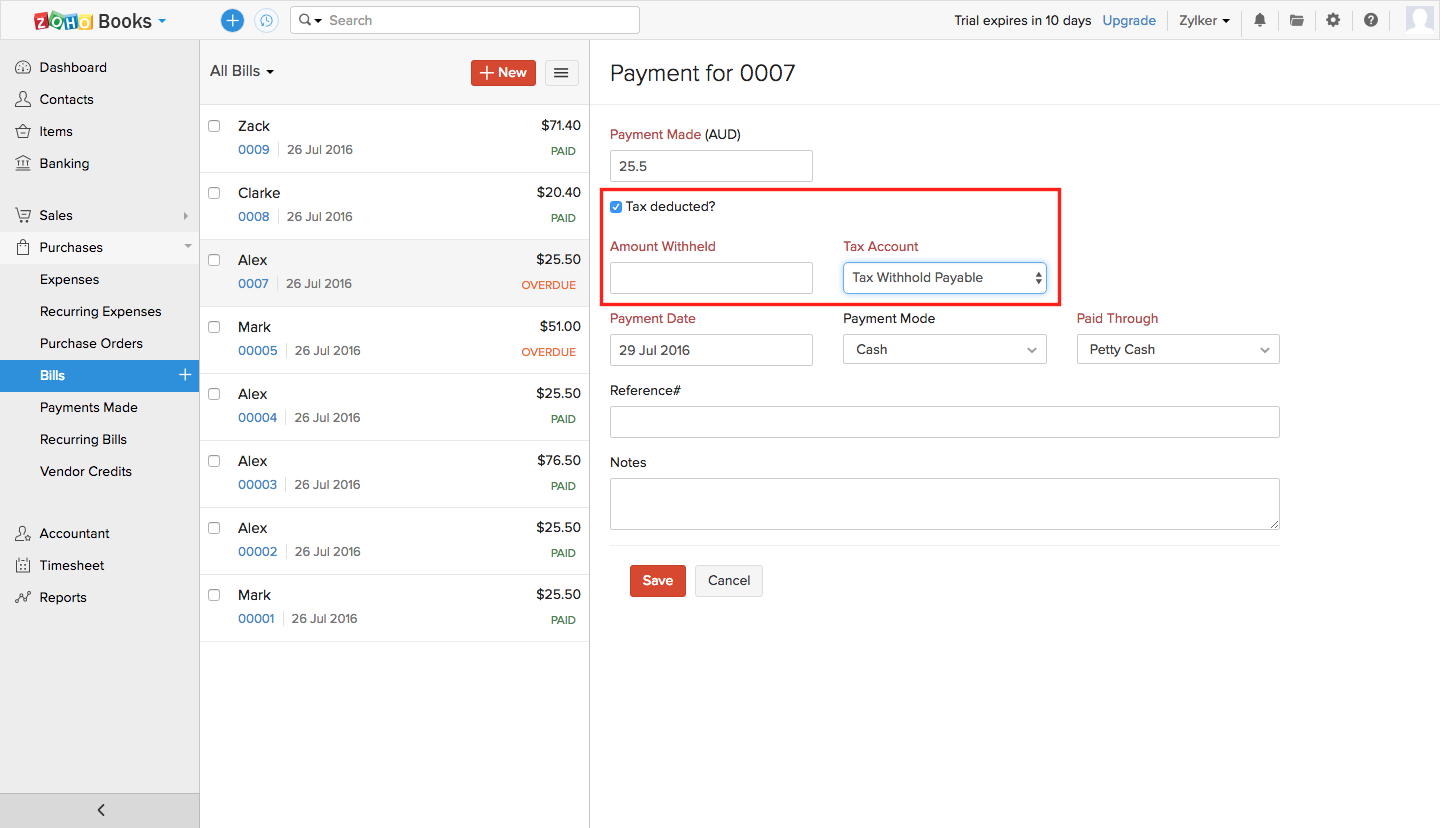Open the help question mark icon
The image size is (1440, 828).
point(1371,20)
